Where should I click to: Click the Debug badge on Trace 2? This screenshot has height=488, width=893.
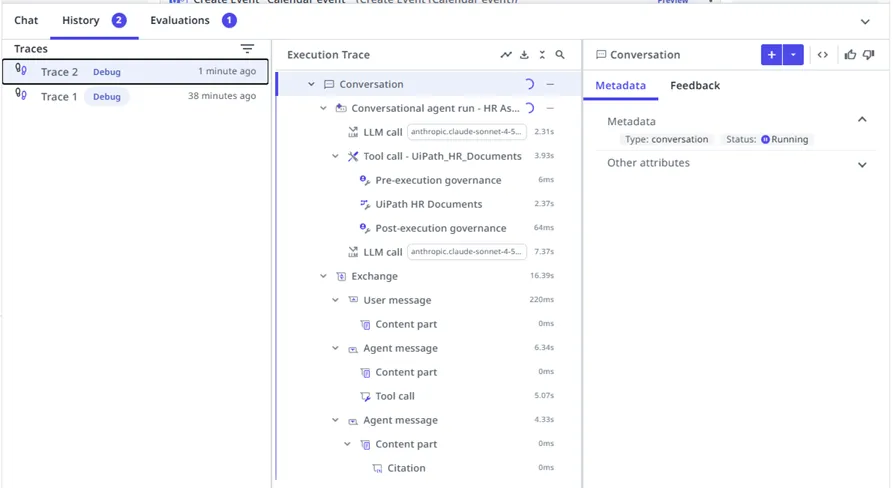pyautogui.click(x=107, y=72)
